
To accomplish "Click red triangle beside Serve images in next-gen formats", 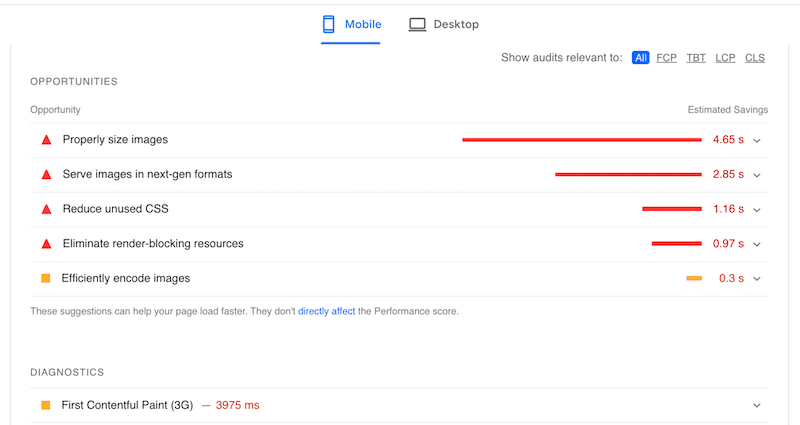I will [x=46, y=174].
